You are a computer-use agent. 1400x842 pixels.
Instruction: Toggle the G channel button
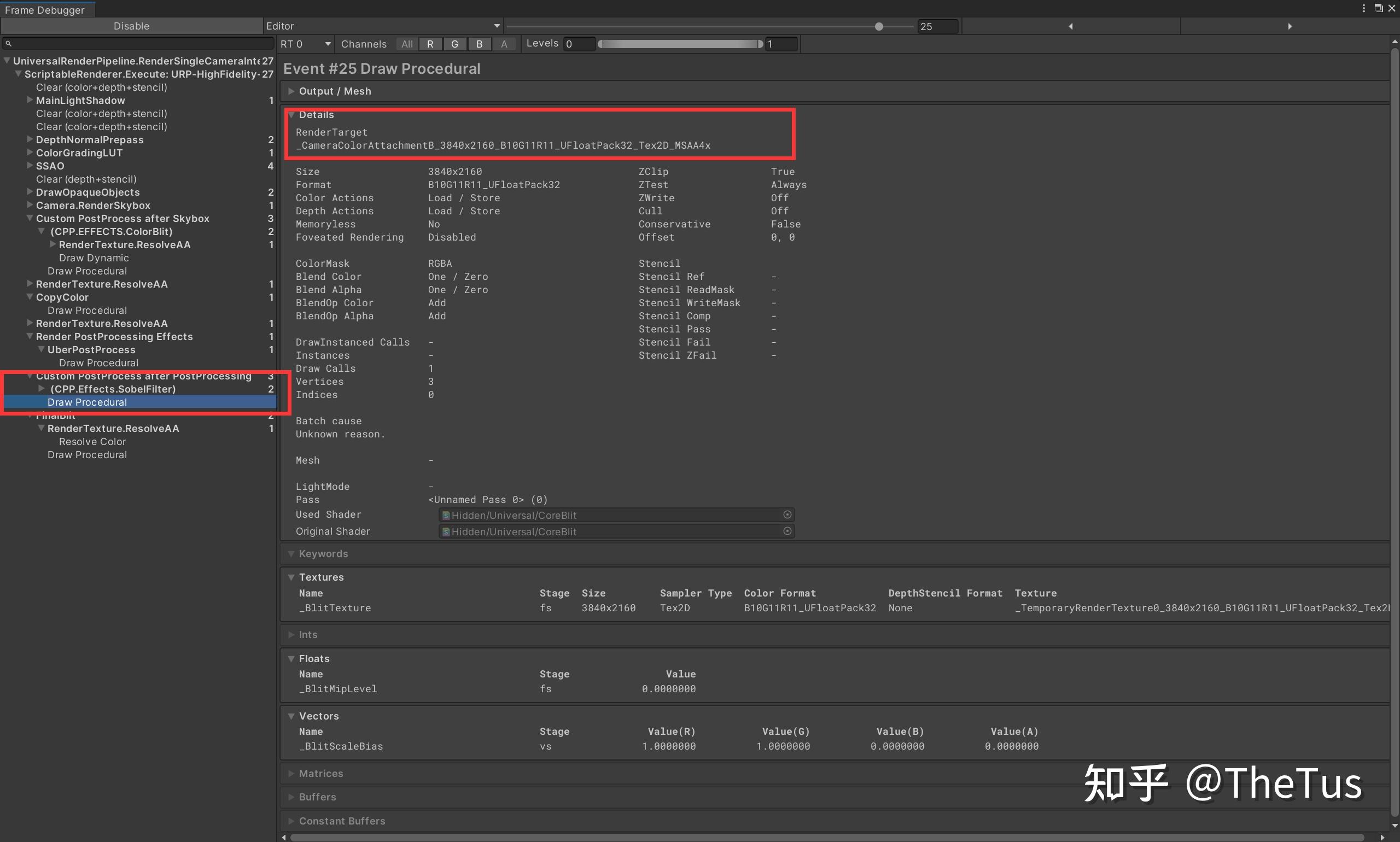[454, 44]
